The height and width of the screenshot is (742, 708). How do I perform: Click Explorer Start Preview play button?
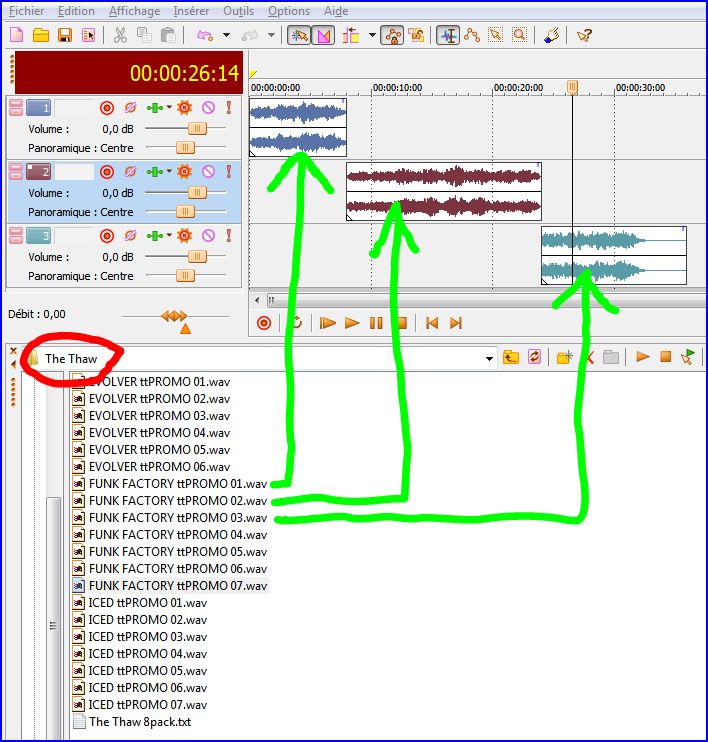point(642,357)
